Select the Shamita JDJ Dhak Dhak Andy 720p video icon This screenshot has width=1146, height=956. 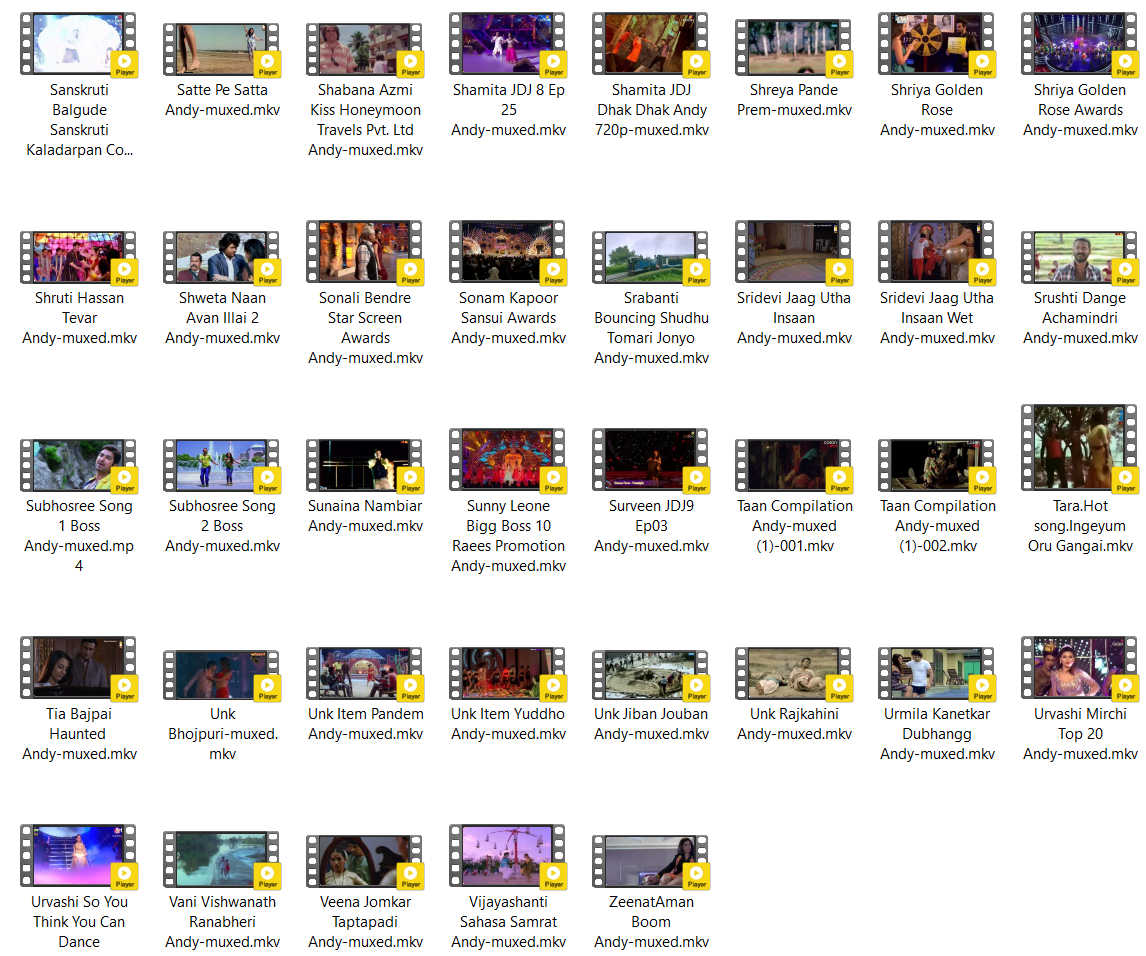(x=651, y=44)
